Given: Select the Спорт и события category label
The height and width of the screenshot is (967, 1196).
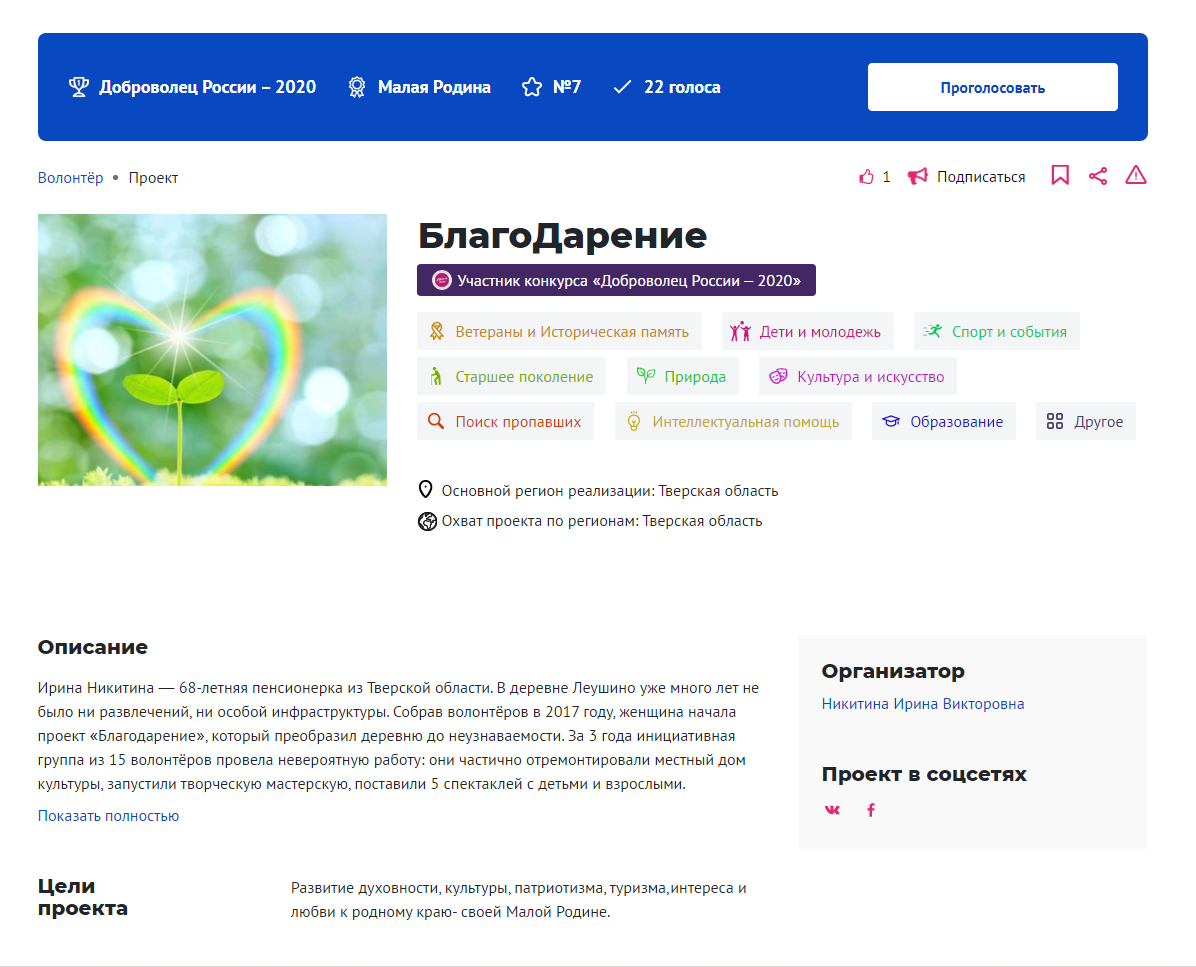Looking at the screenshot, I should click(x=1009, y=332).
